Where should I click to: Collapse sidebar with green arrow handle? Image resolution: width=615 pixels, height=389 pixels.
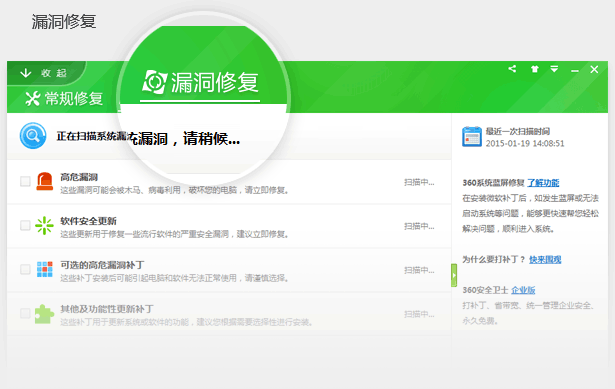tap(454, 275)
